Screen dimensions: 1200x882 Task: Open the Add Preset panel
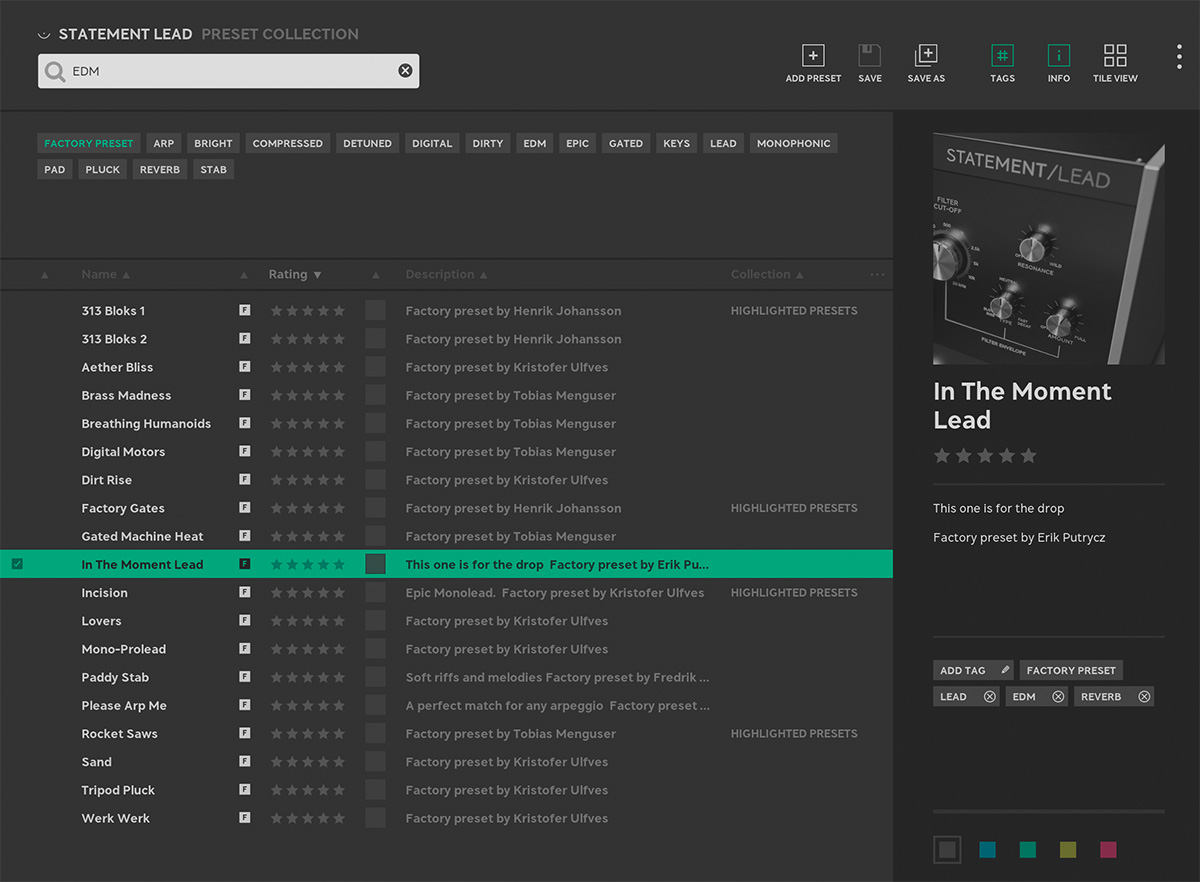point(813,57)
